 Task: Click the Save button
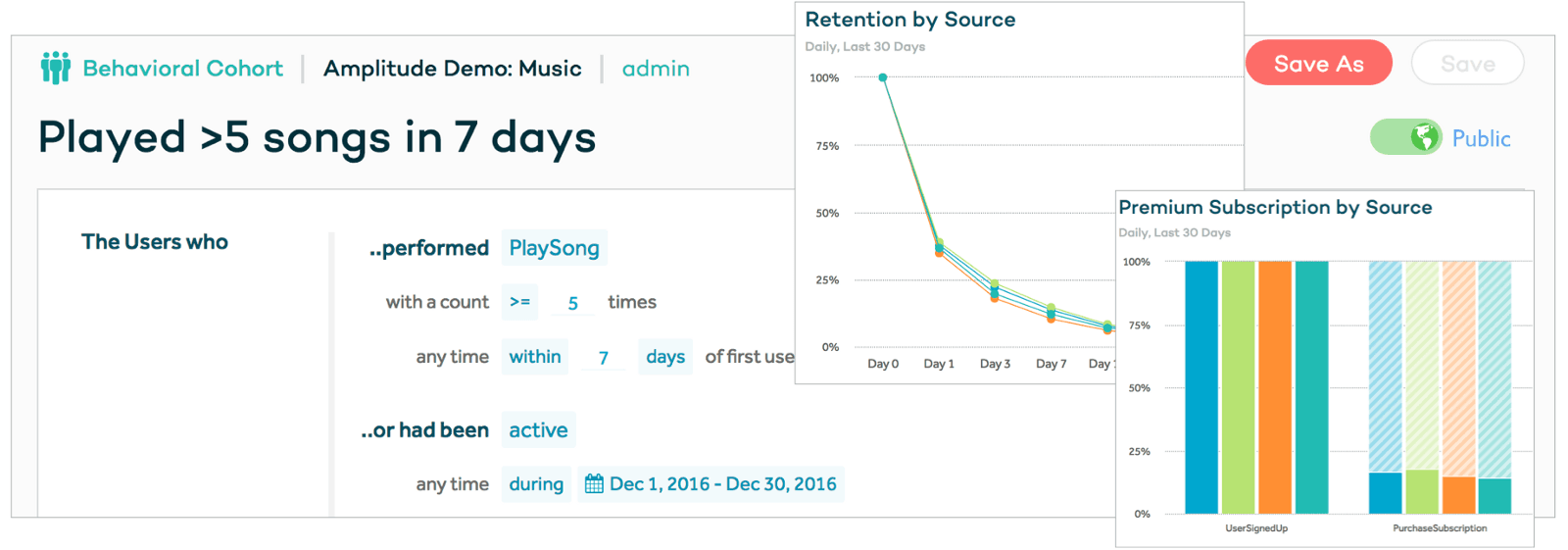1467,64
